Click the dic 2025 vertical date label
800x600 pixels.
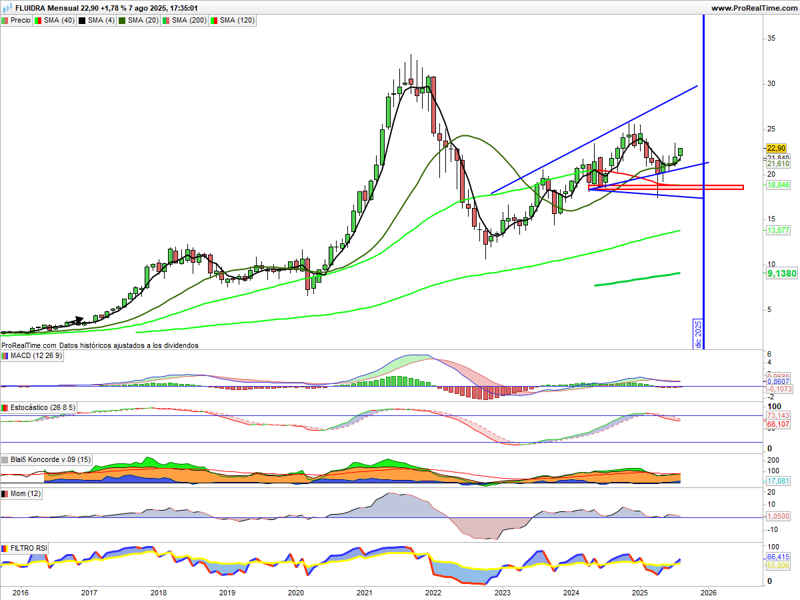point(697,334)
